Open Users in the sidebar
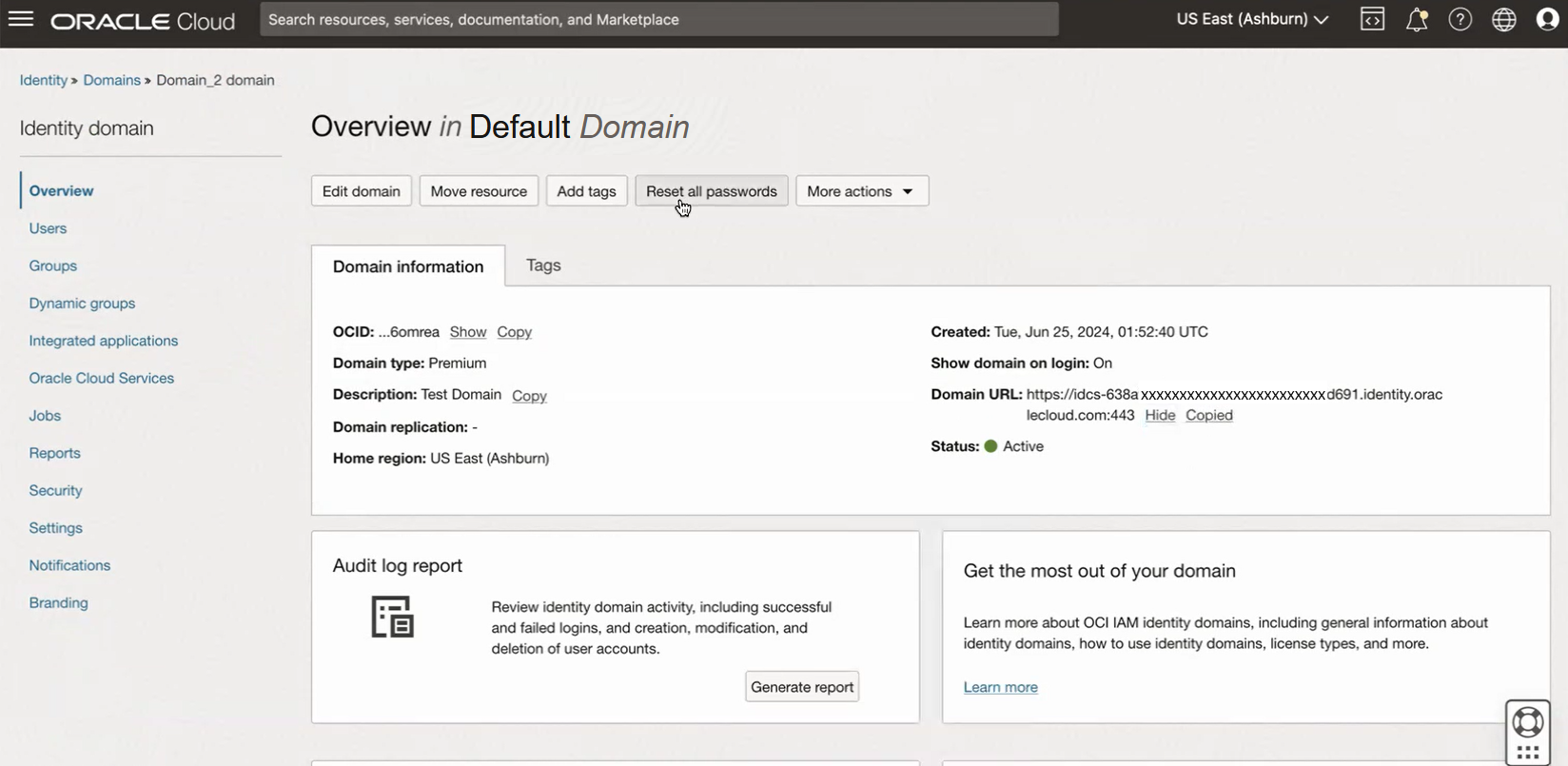 tap(48, 228)
